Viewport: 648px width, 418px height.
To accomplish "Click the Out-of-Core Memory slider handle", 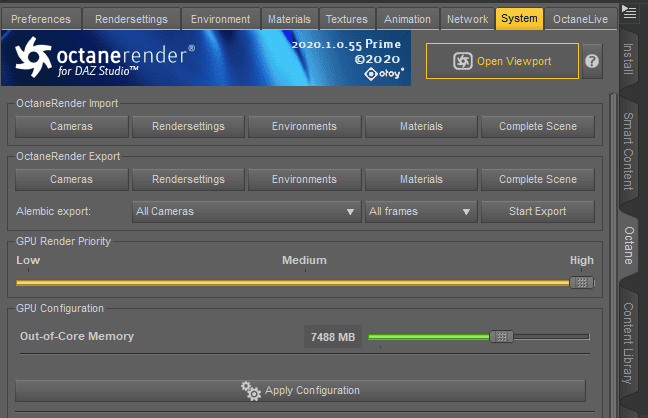I will point(502,337).
